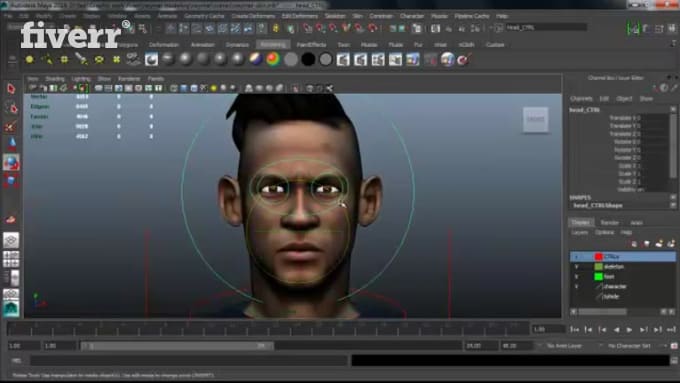Select the arrow selection tool in toolbox
Viewport: 680px width, 383px height.
[11, 89]
